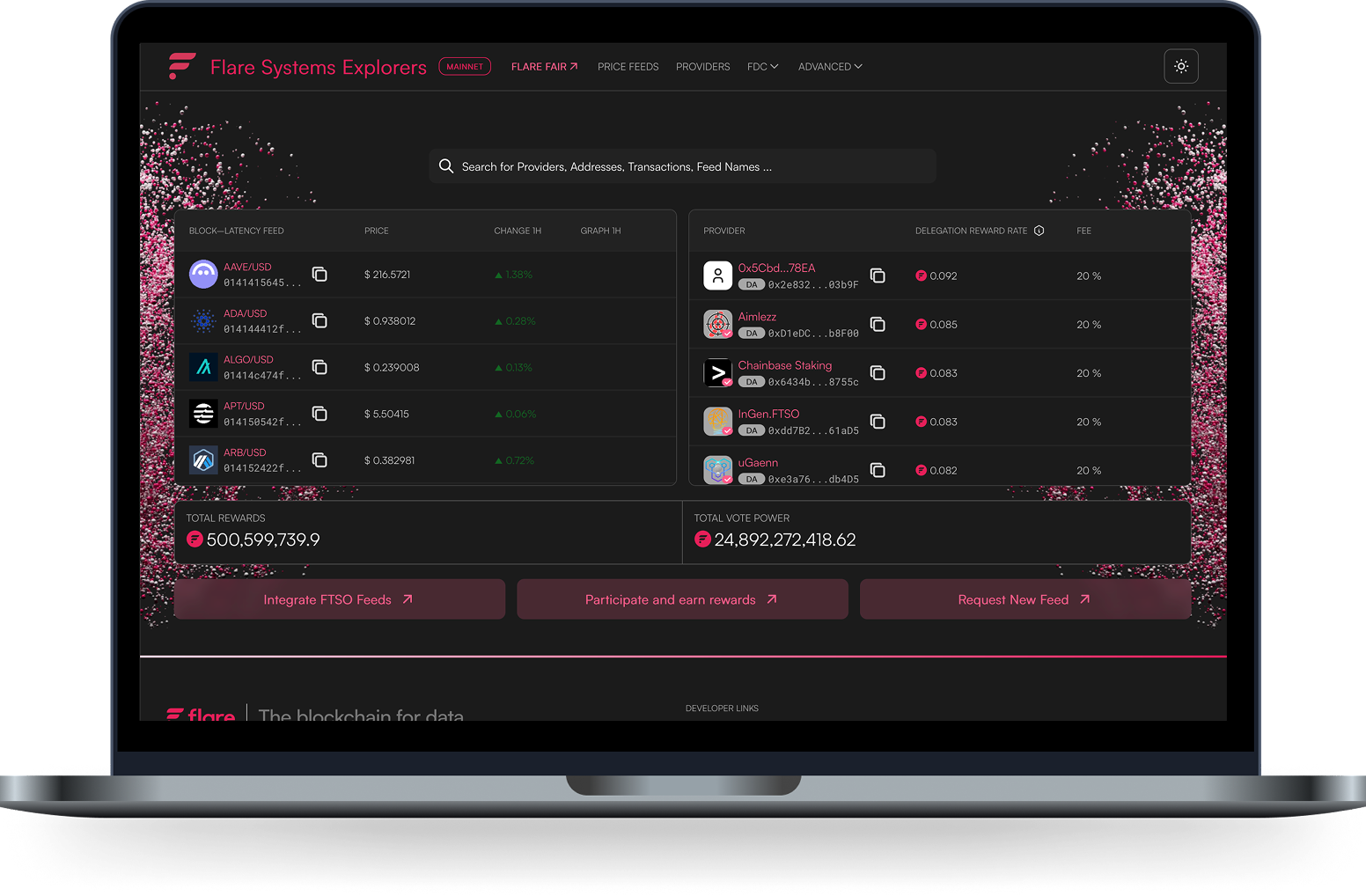Image resolution: width=1366 pixels, height=896 pixels.
Task: Click the Integrate FTSO Feeds button
Action: click(x=339, y=599)
